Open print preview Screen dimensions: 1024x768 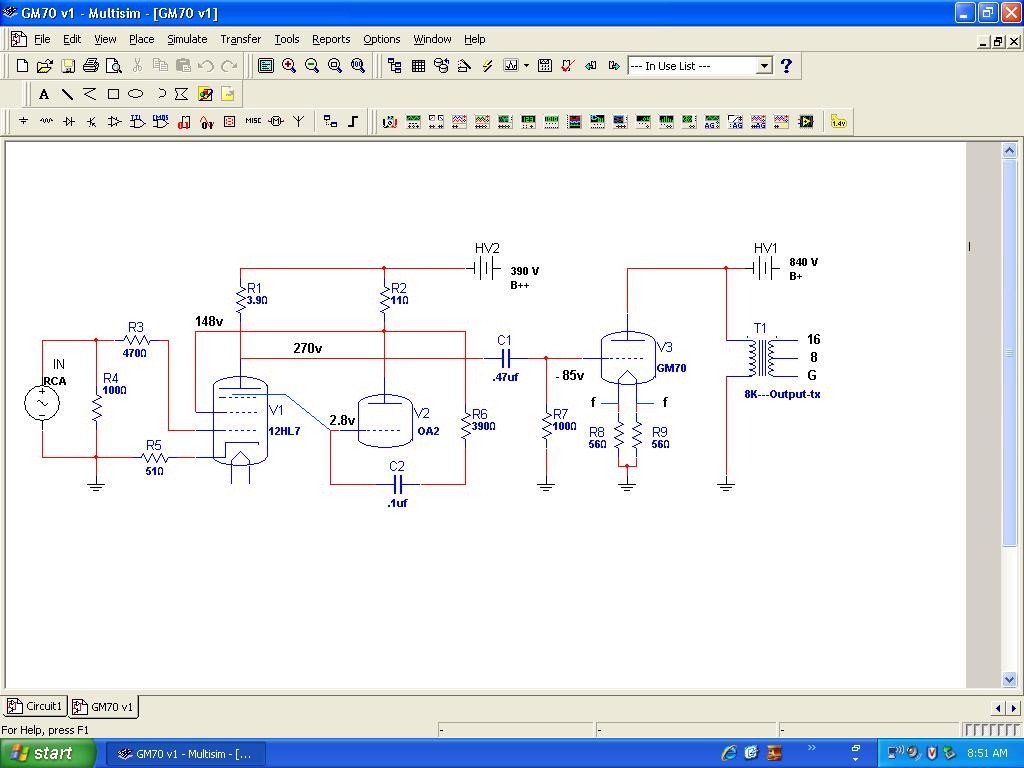pyautogui.click(x=114, y=66)
